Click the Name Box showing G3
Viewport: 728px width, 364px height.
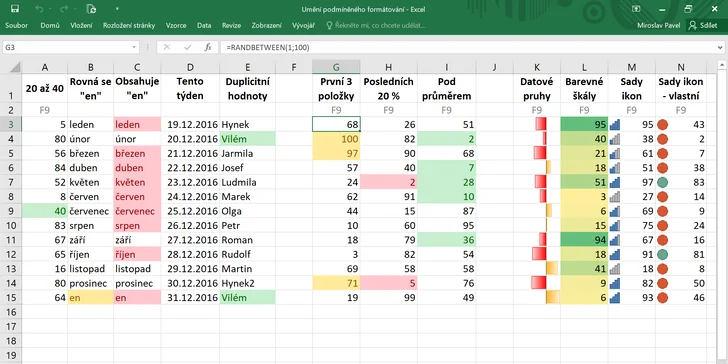click(67, 47)
